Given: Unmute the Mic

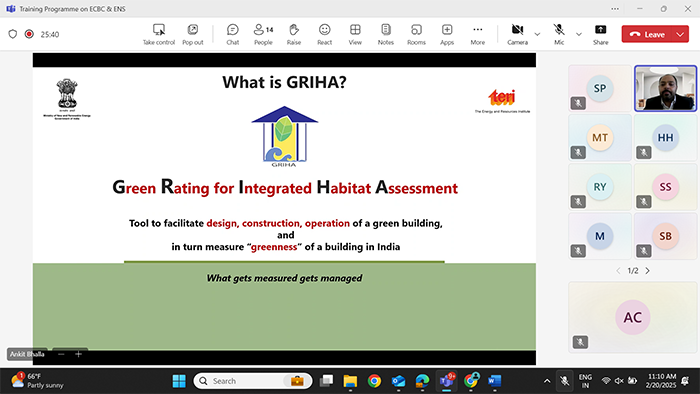Looking at the screenshot, I should (559, 34).
